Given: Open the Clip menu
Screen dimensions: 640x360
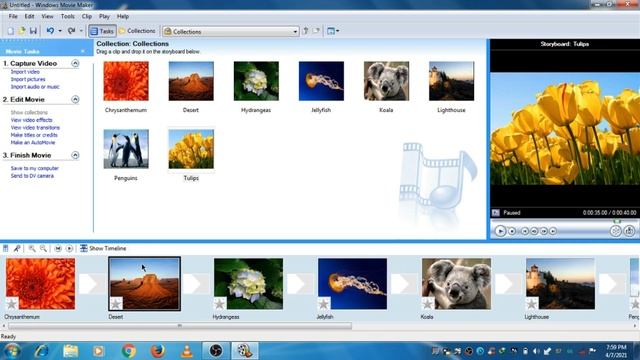Looking at the screenshot, I should [x=87, y=16].
